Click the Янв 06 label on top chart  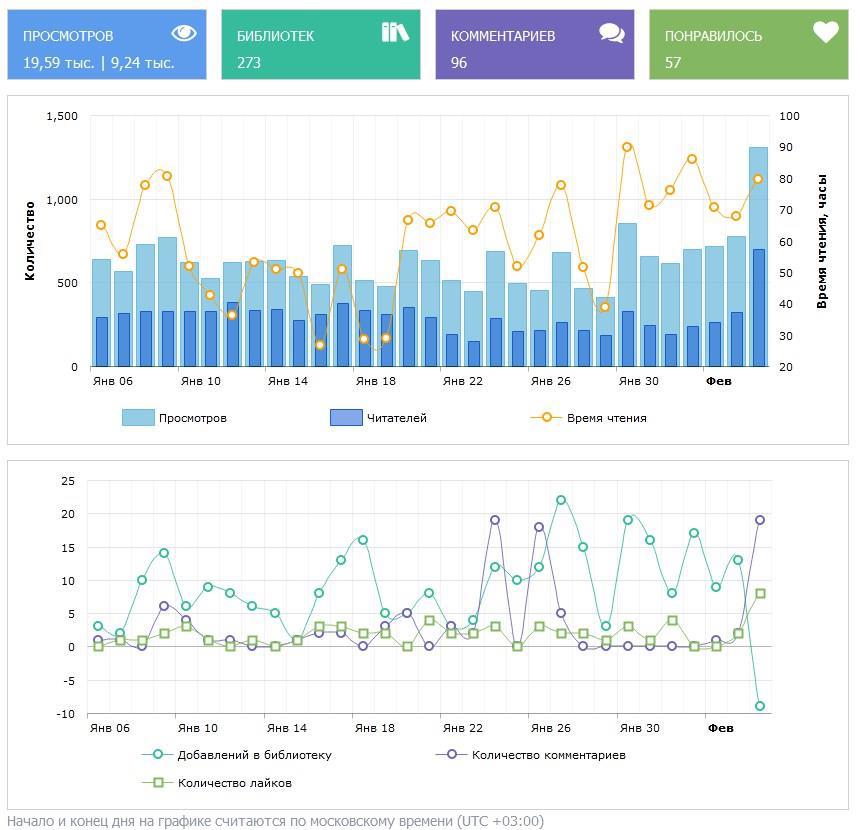pyautogui.click(x=112, y=381)
